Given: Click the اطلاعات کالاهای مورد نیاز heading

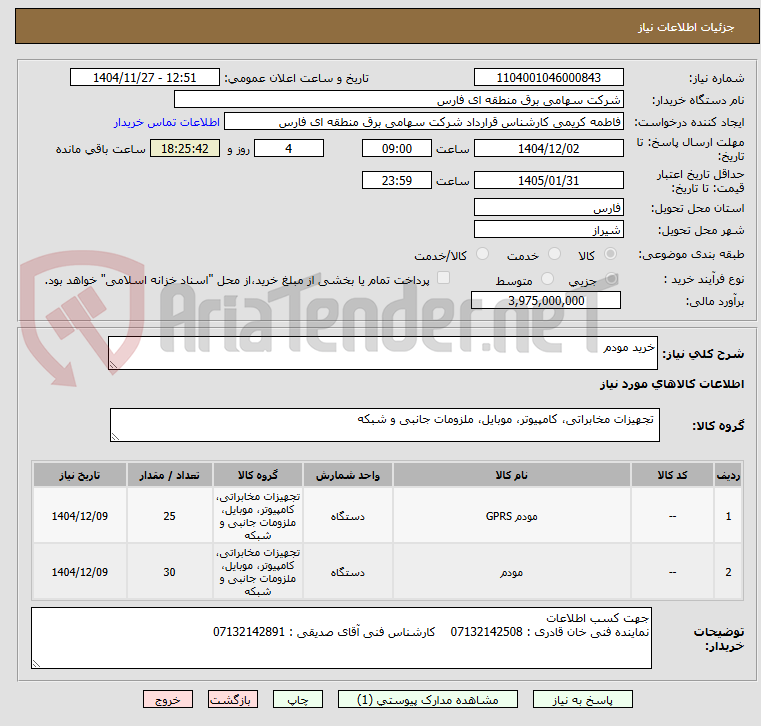Looking at the screenshot, I should [672, 384].
